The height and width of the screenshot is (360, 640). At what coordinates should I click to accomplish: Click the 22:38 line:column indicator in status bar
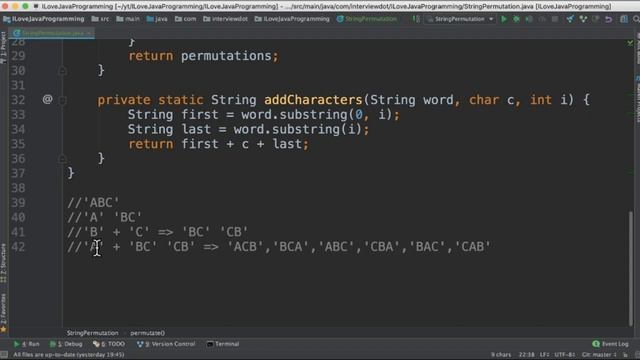click(x=527, y=355)
